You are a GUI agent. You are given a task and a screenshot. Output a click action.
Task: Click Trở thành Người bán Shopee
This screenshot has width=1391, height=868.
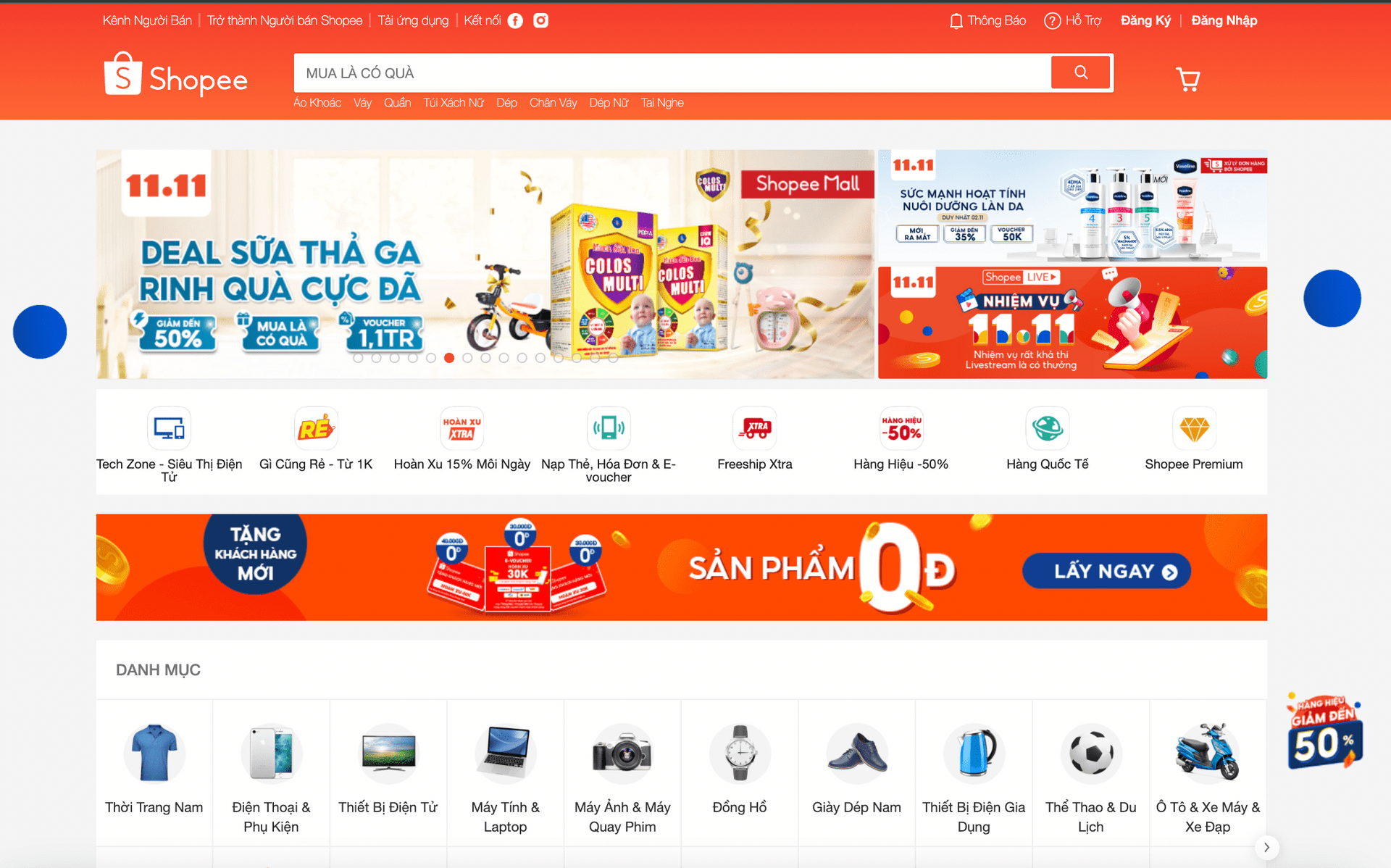pos(285,21)
